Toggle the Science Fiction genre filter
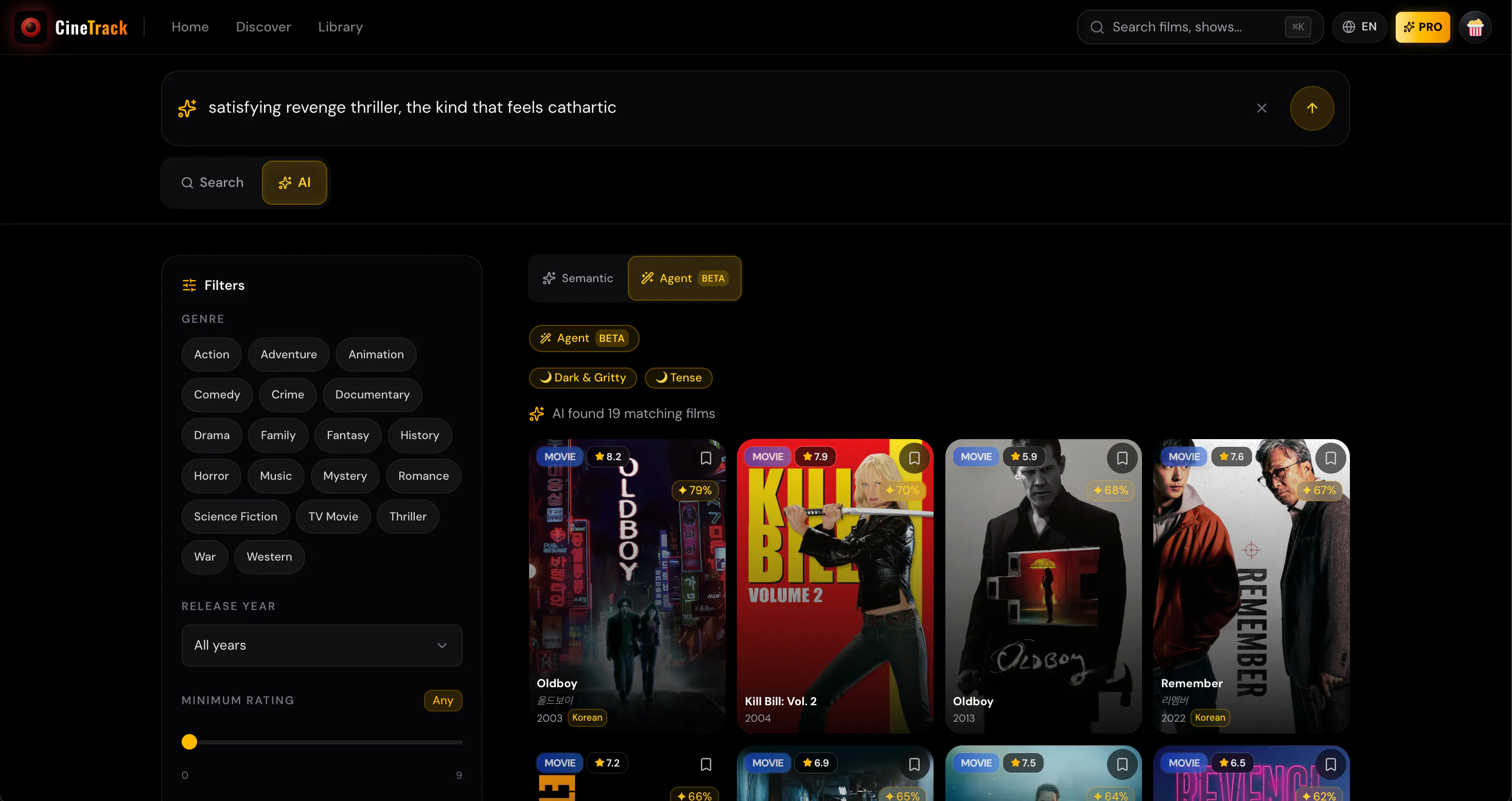This screenshot has height=801, width=1512. pyautogui.click(x=235, y=517)
